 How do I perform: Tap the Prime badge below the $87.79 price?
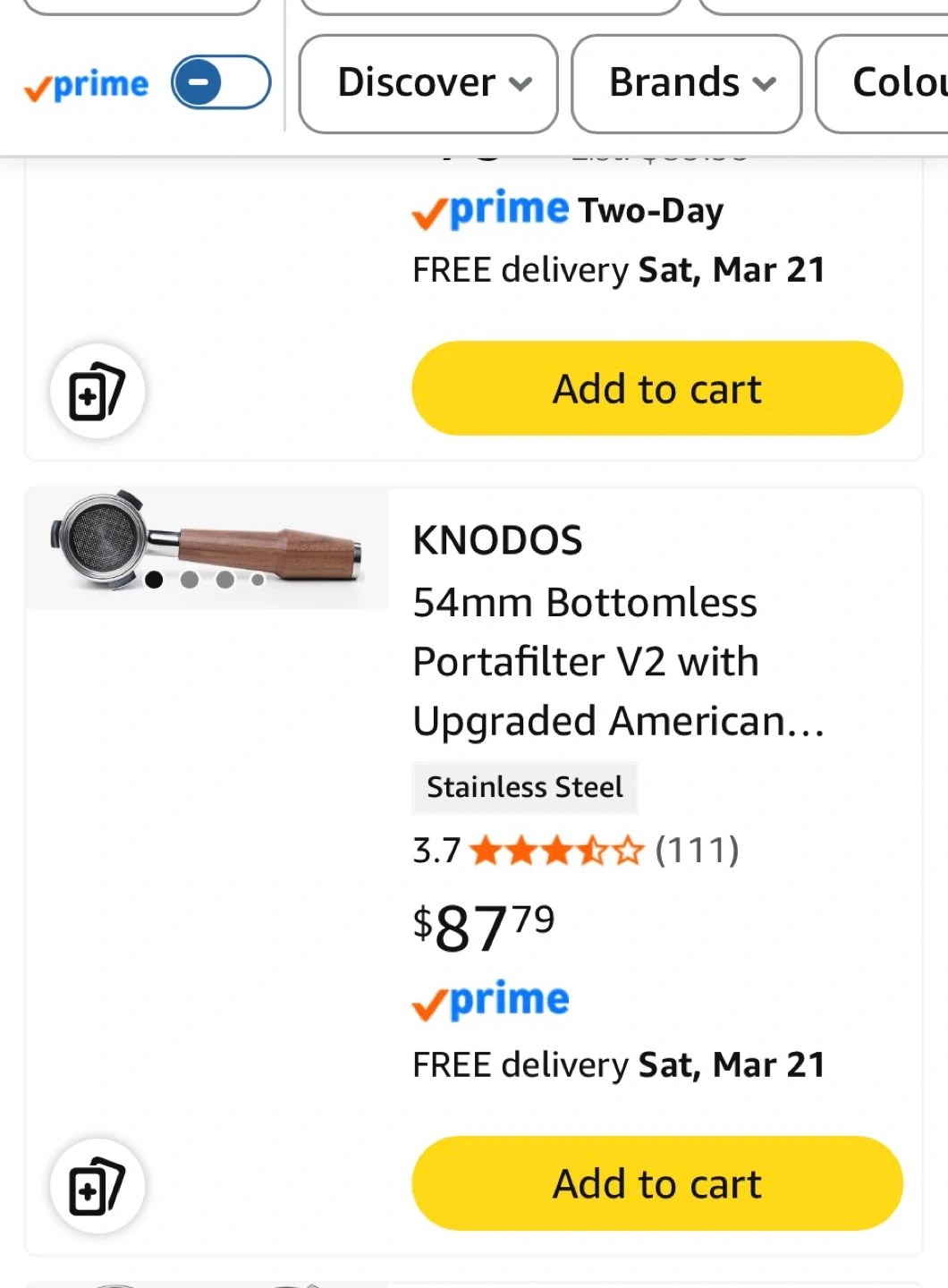[x=491, y=1000]
